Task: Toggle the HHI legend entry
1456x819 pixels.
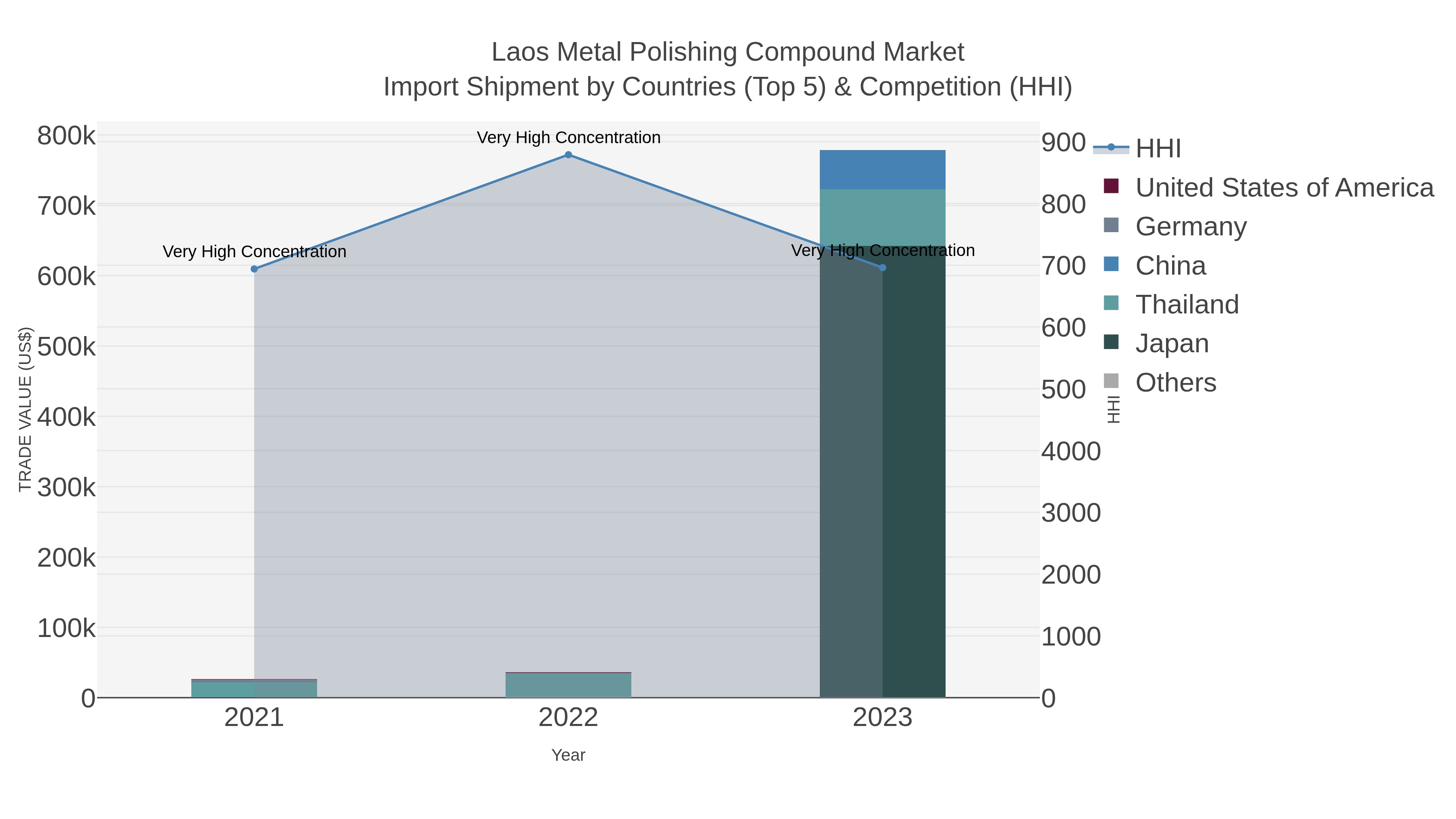Action: [x=1137, y=149]
